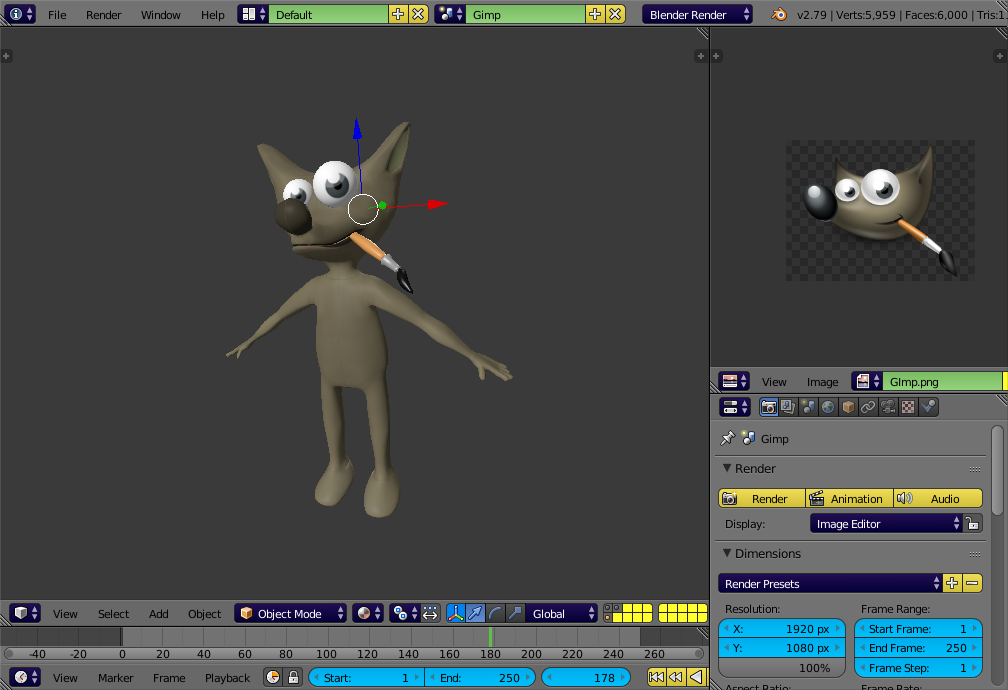Image resolution: width=1008 pixels, height=690 pixels.
Task: Open the Add menu in 3D viewport
Action: tap(159, 614)
